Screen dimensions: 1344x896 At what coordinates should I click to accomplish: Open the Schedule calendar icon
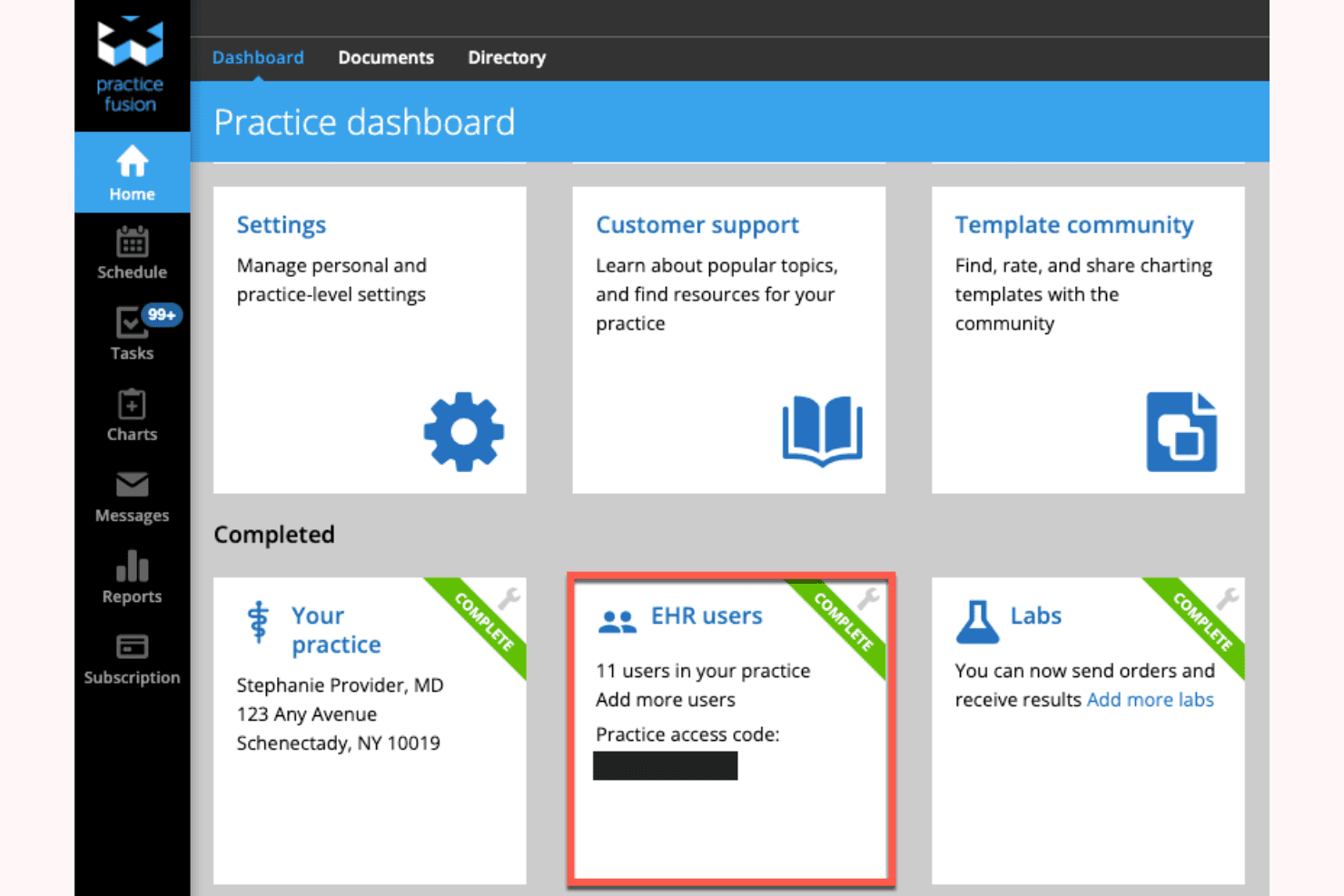click(132, 242)
